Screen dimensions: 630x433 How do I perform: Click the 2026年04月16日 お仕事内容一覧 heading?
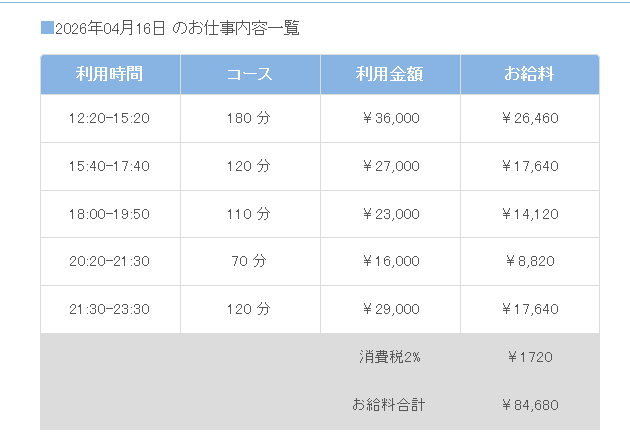[177, 28]
